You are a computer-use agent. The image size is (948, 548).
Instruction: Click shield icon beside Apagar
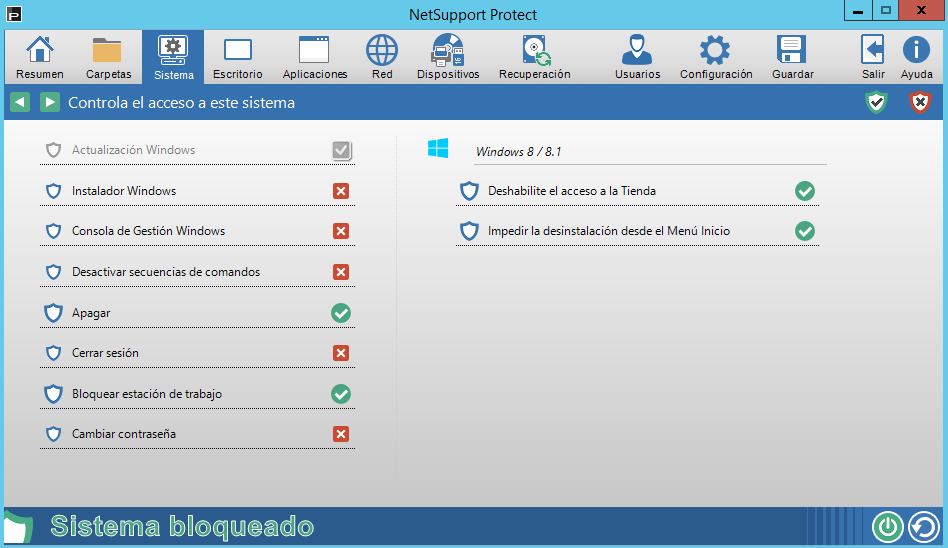point(54,313)
